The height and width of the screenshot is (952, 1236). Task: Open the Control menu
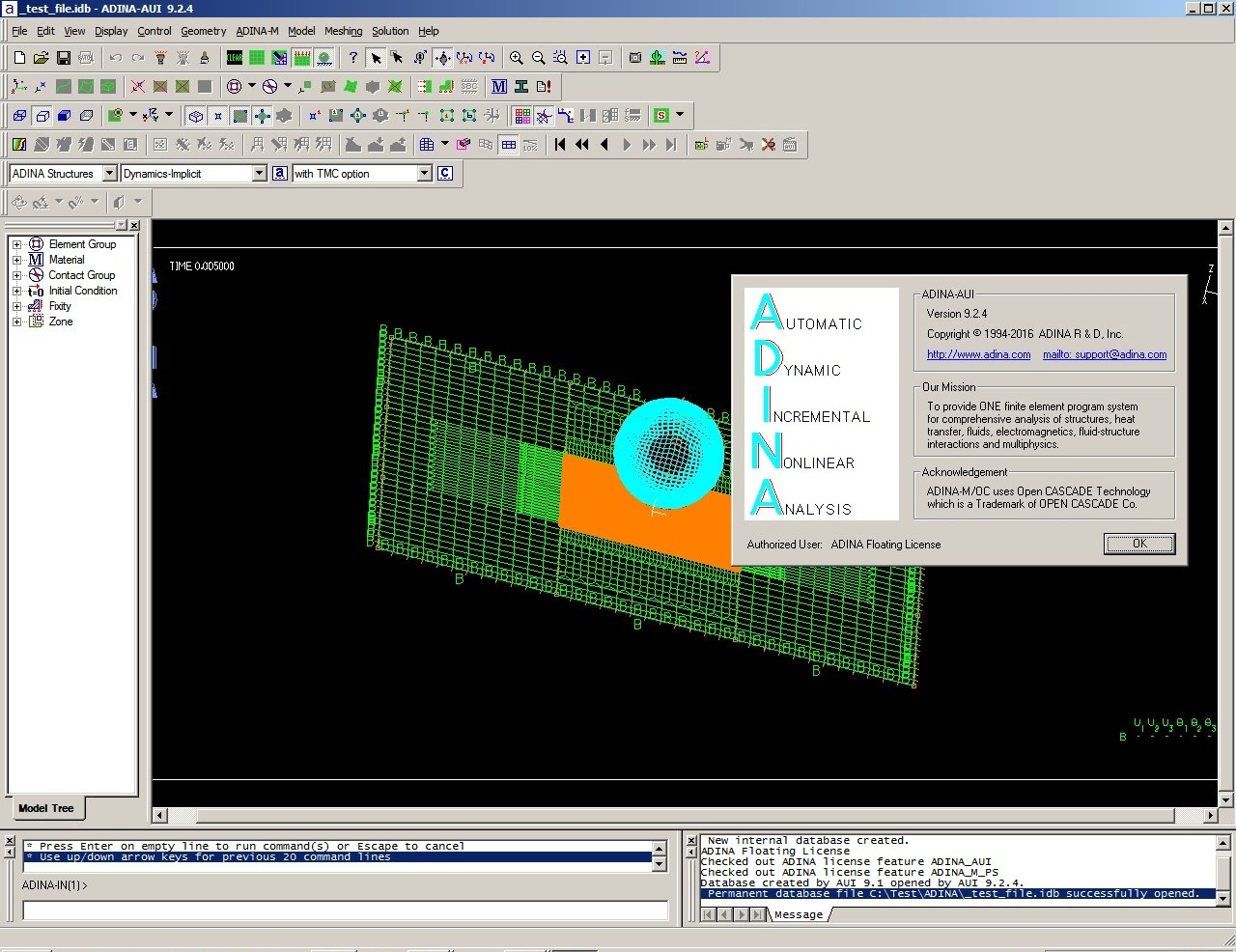[x=154, y=31]
